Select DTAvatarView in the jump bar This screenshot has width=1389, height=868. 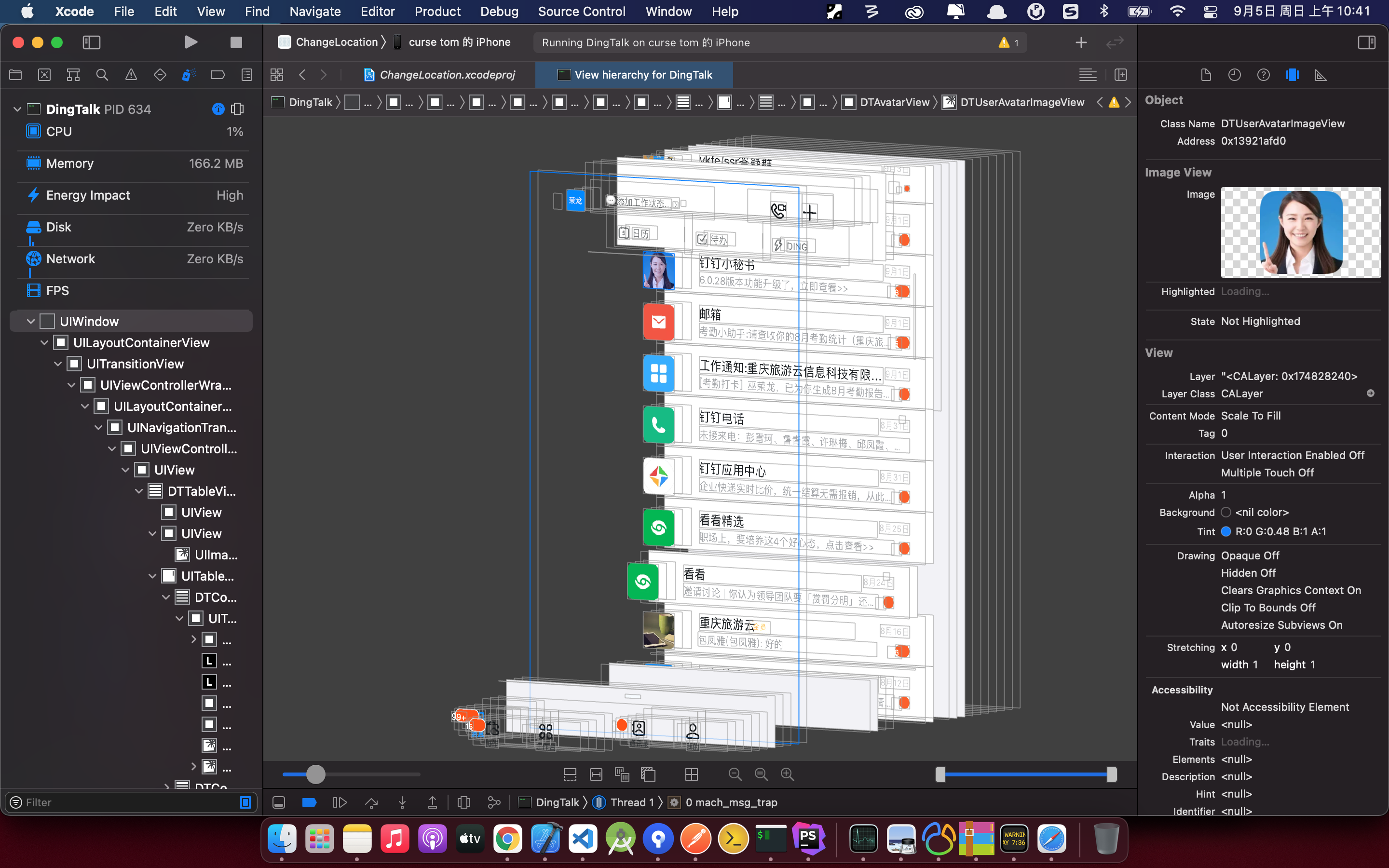click(894, 102)
